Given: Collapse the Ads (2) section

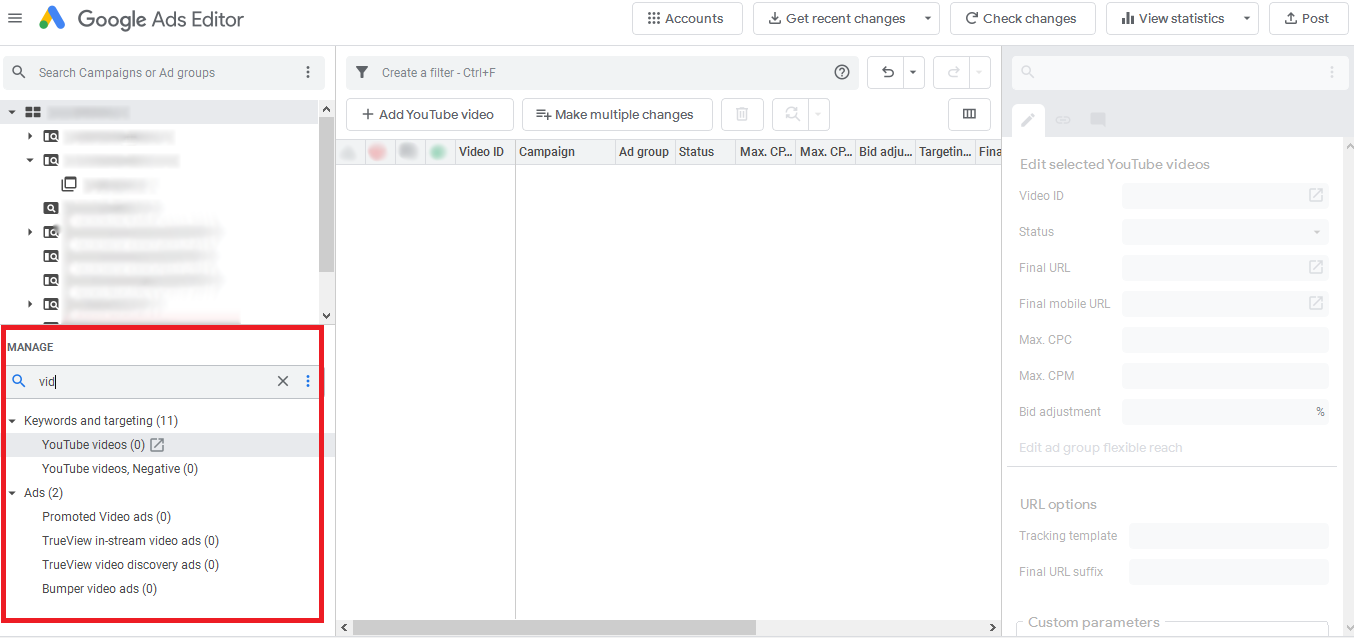Looking at the screenshot, I should [12, 493].
